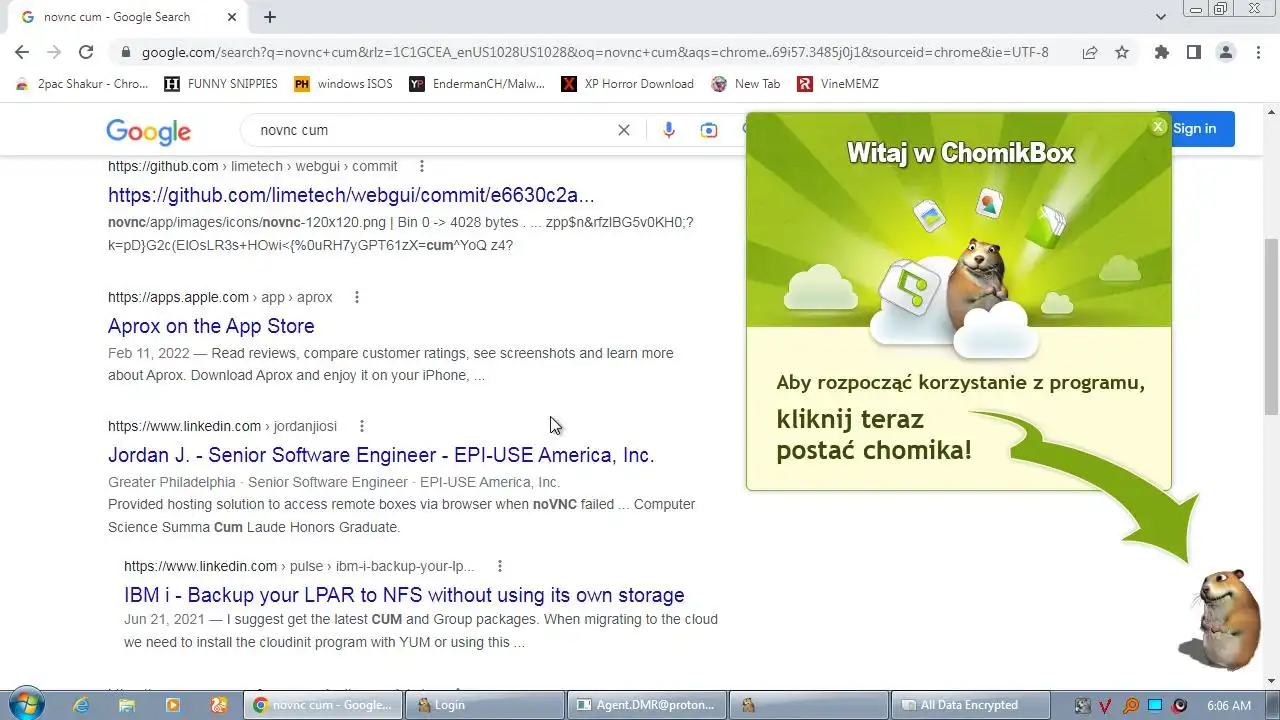Image resolution: width=1280 pixels, height=720 pixels.
Task: Open 'Aprox on the App Store' result
Action: pos(211,326)
